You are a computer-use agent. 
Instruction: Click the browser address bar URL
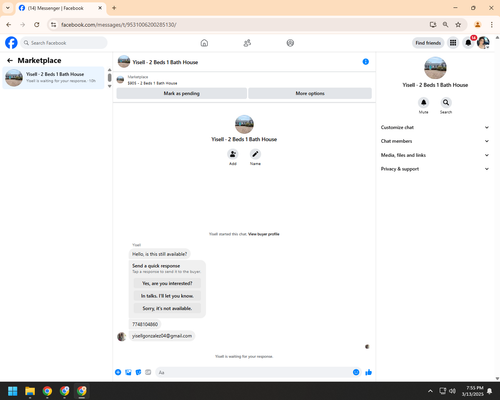[119, 25]
